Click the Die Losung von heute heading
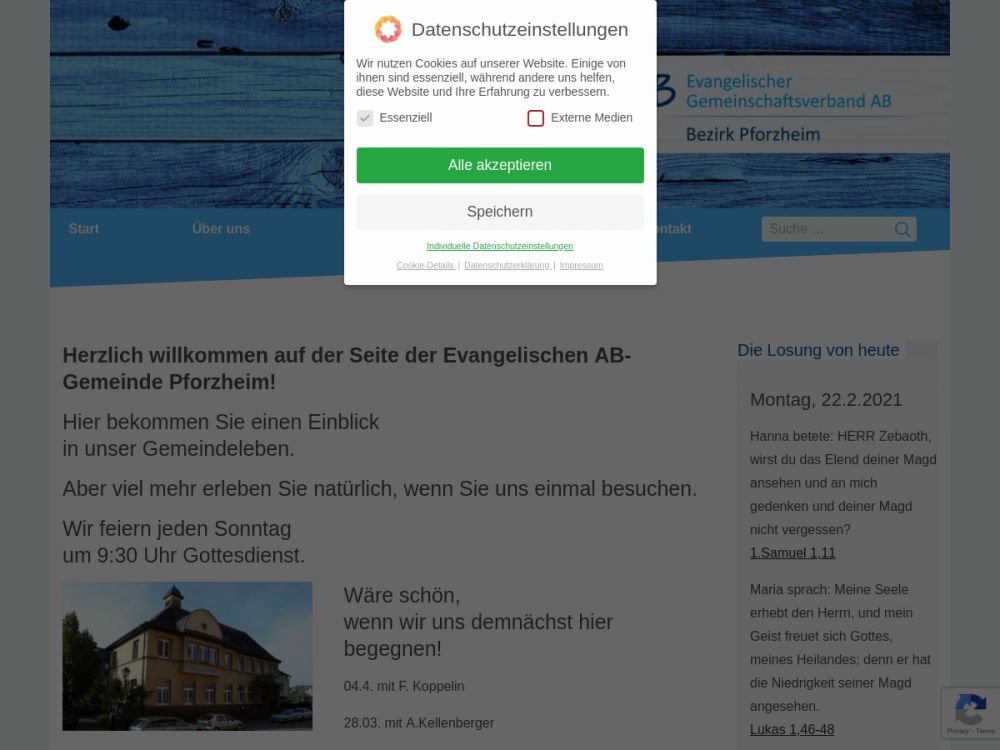This screenshot has height=750, width=1000. coord(818,350)
